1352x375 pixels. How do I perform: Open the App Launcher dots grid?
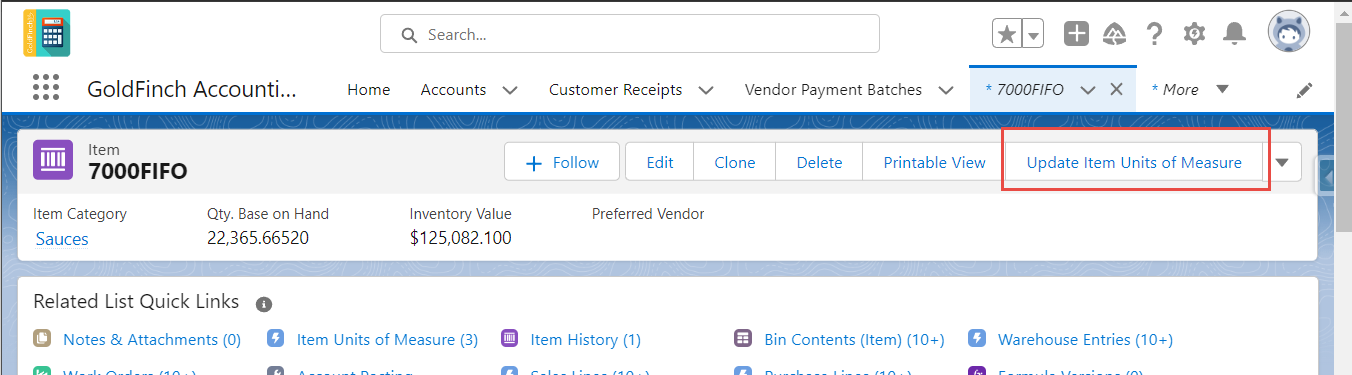[46, 88]
